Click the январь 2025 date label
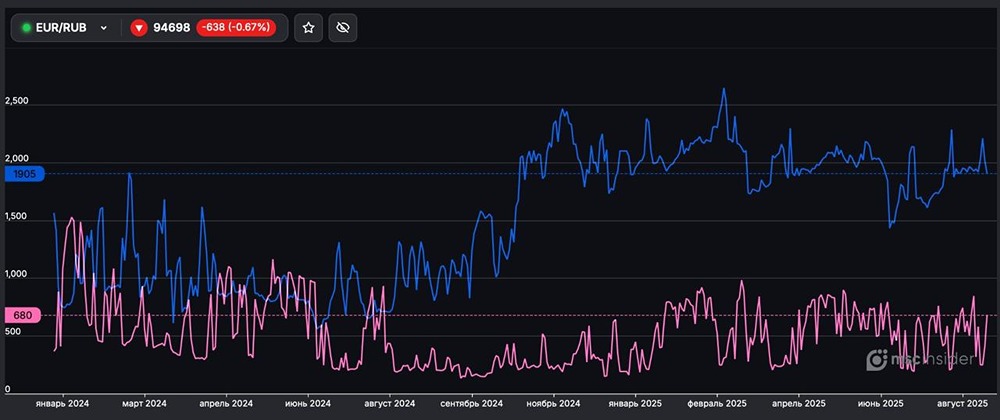 coord(635,404)
